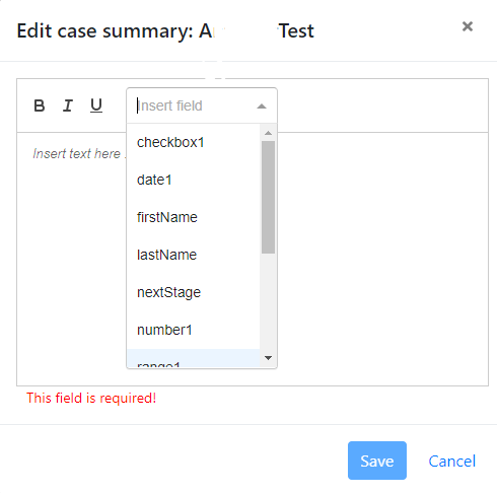
Task: Save the case summary
Action: 377,460
